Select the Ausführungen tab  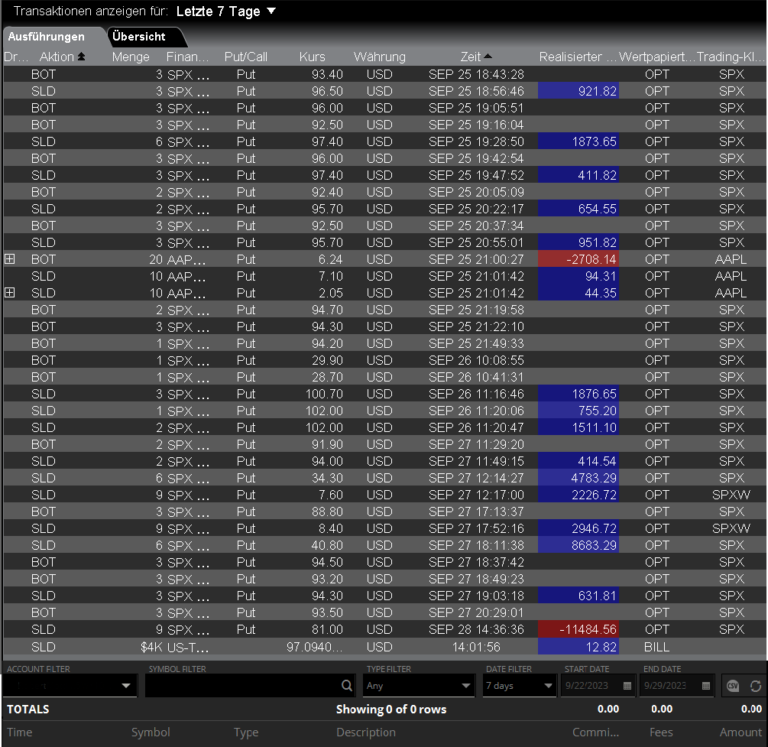coord(46,36)
